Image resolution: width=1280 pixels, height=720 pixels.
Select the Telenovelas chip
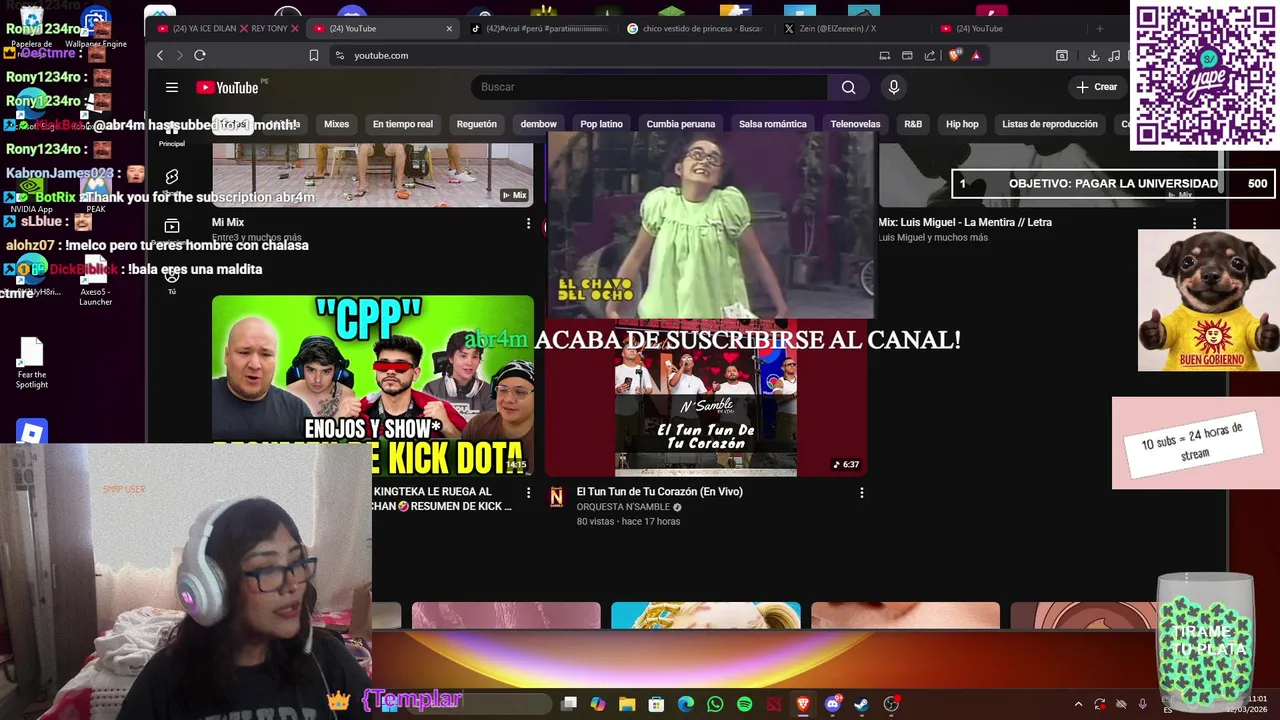(855, 124)
